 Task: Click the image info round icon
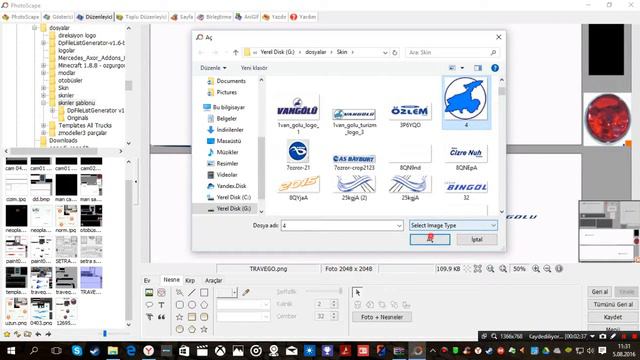tap(559, 269)
